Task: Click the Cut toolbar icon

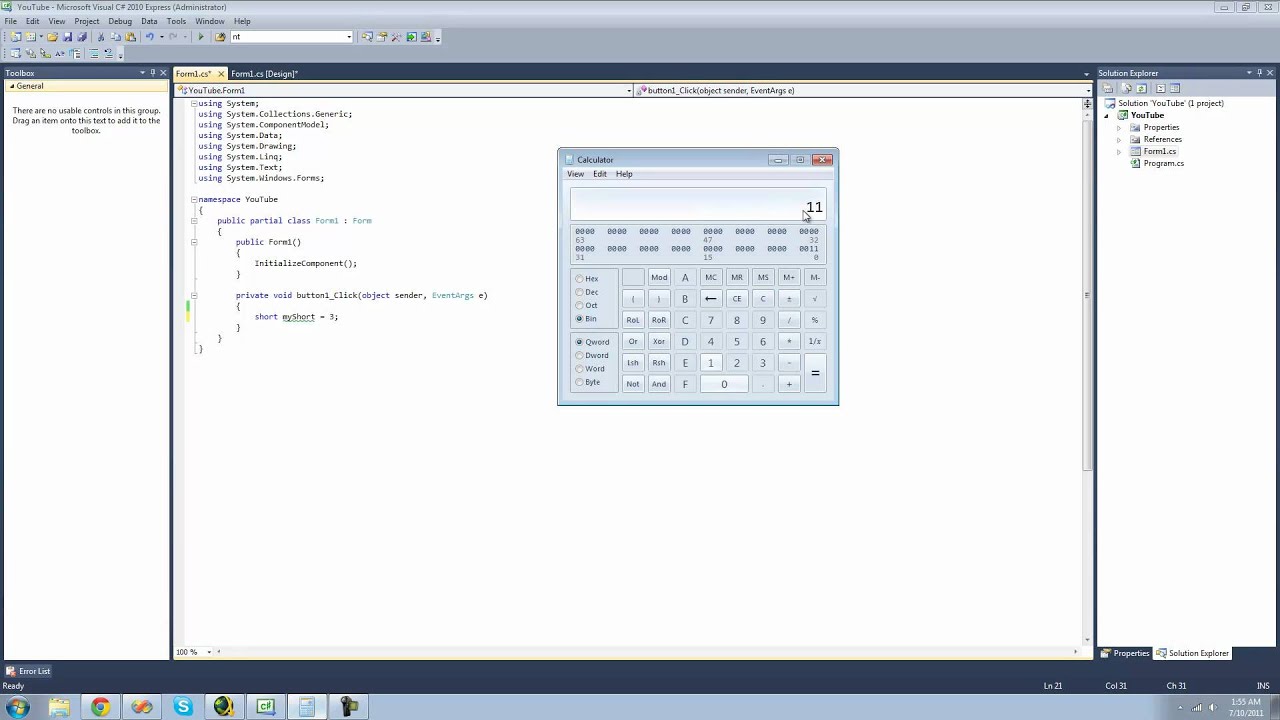Action: [101, 37]
